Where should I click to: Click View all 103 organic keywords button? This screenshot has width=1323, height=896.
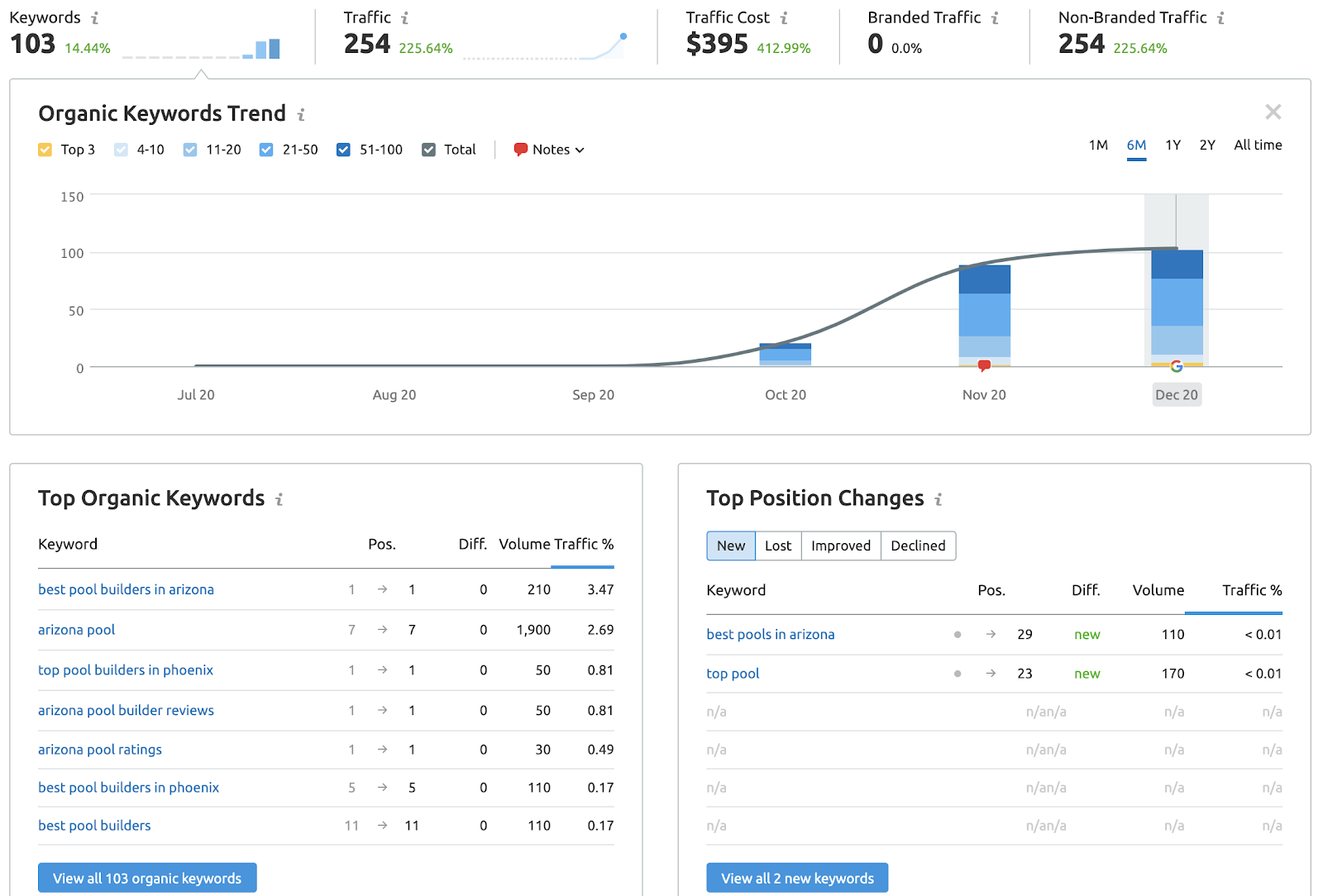pyautogui.click(x=147, y=878)
